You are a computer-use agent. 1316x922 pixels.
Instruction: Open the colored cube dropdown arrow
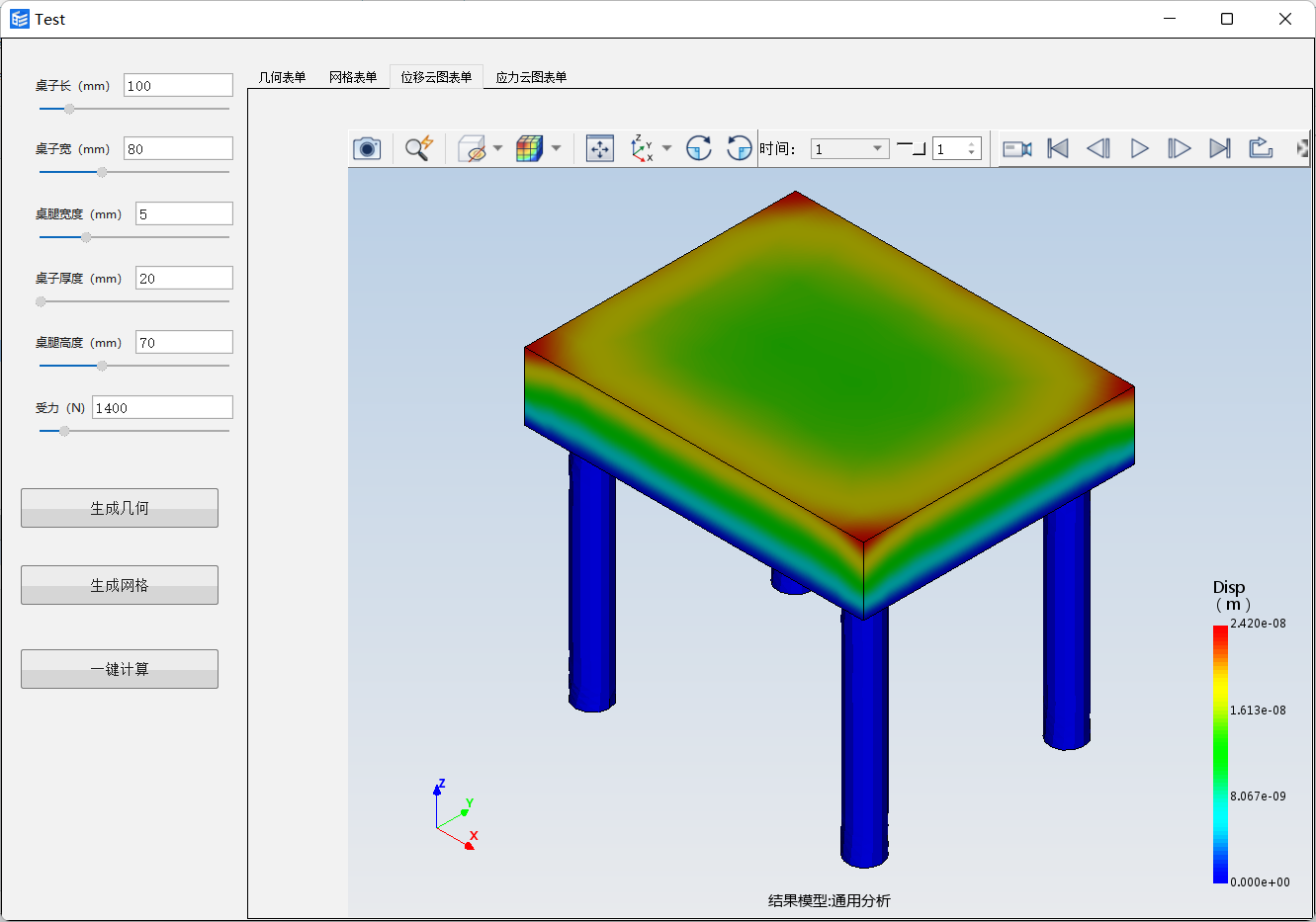point(556,148)
